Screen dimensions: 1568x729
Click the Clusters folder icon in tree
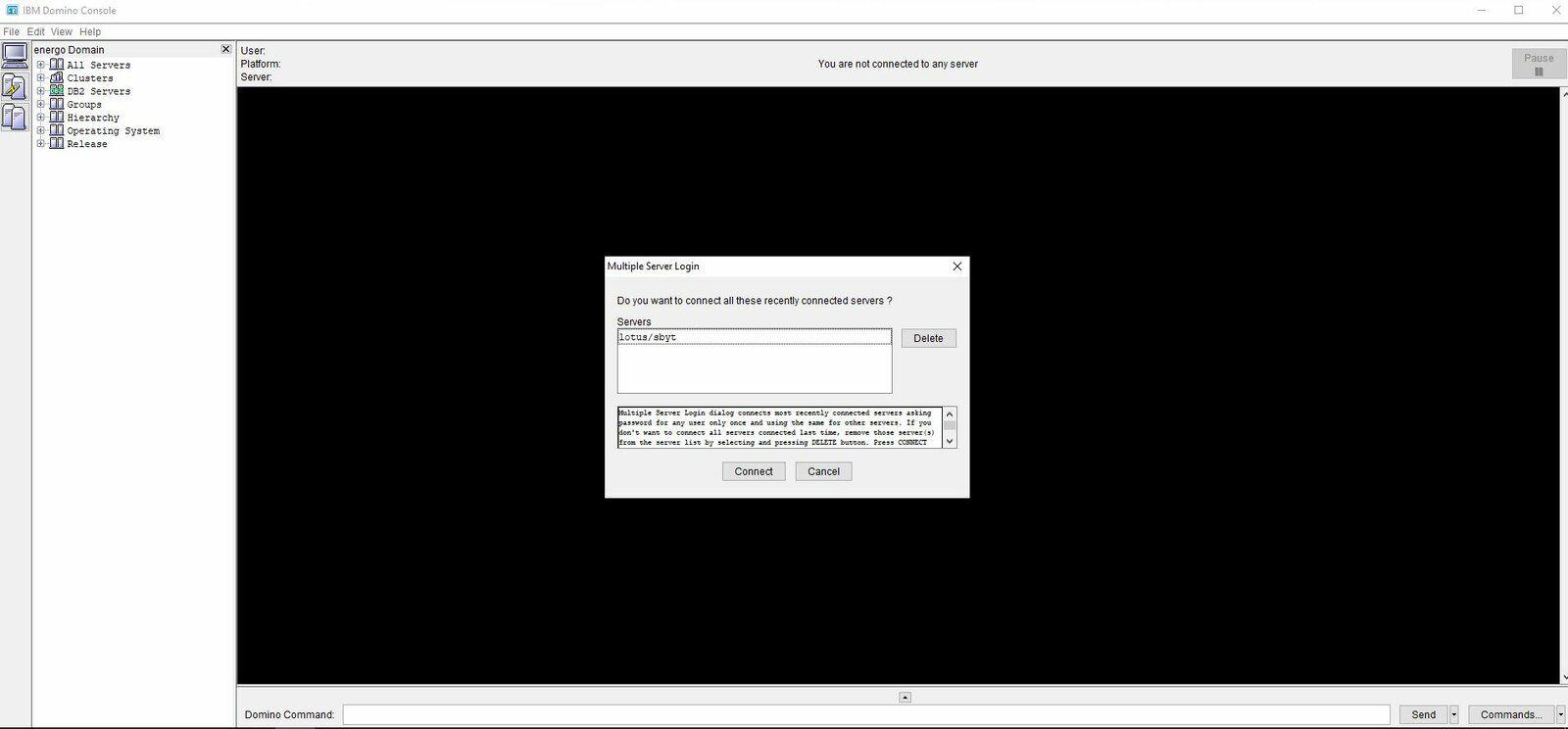[x=57, y=77]
